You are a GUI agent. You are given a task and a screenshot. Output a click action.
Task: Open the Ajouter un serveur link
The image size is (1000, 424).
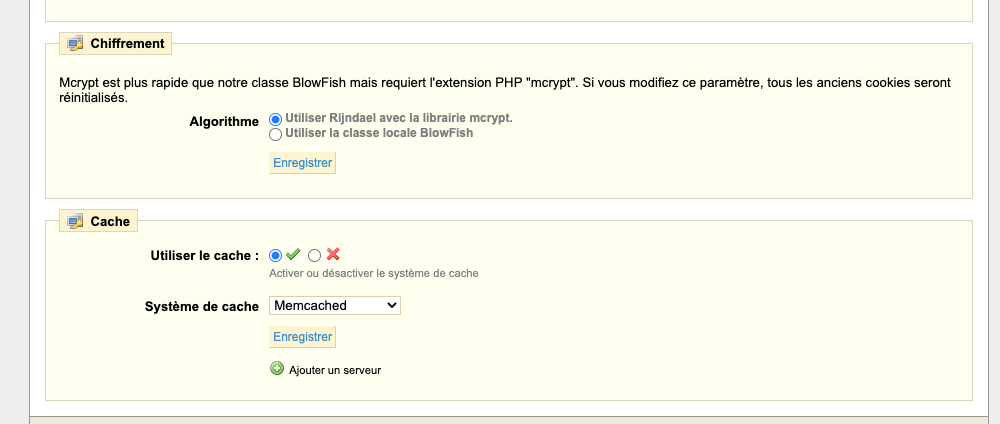(x=335, y=370)
